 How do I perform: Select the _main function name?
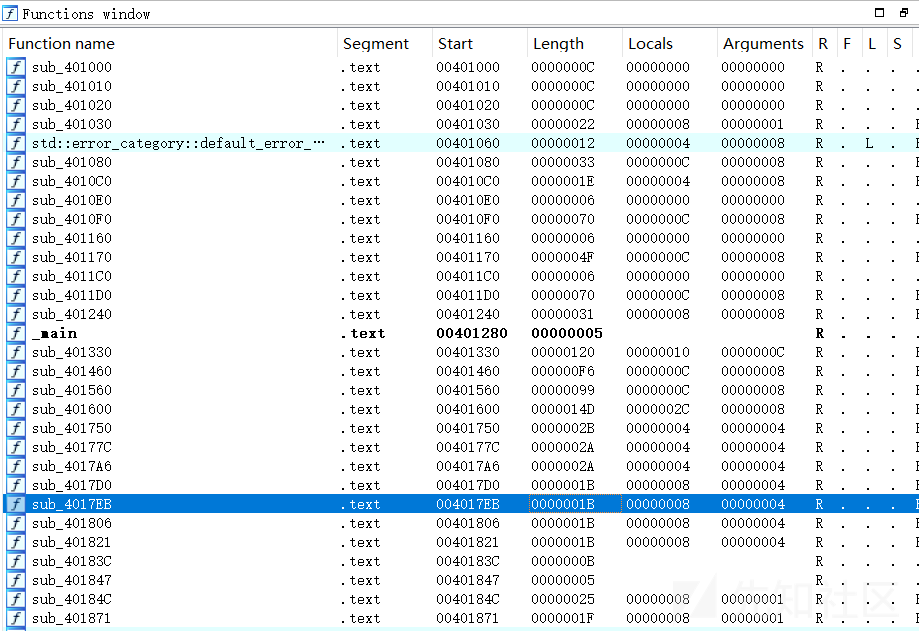55,333
